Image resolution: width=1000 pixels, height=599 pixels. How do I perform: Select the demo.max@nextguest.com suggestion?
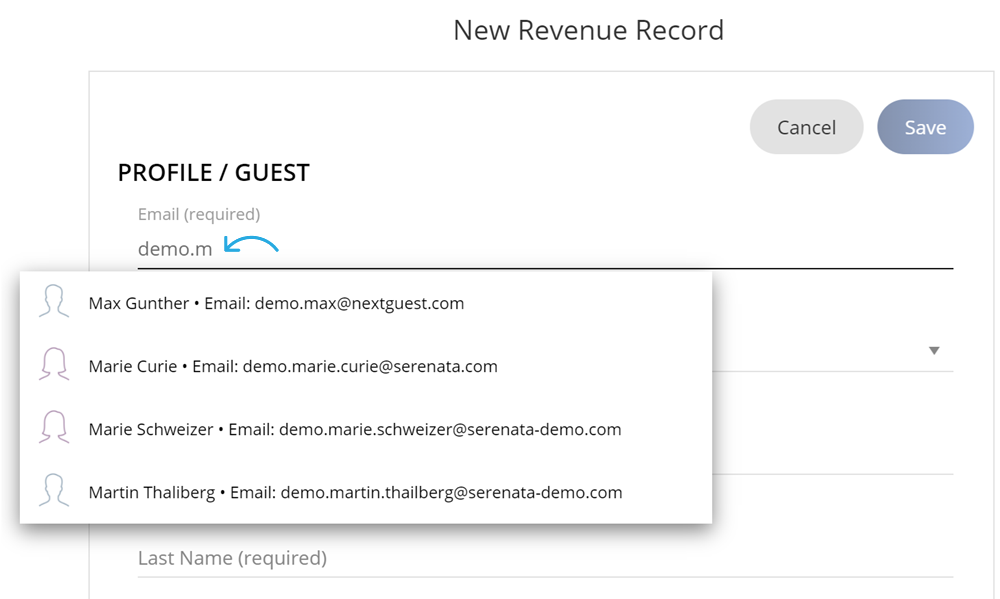click(366, 303)
